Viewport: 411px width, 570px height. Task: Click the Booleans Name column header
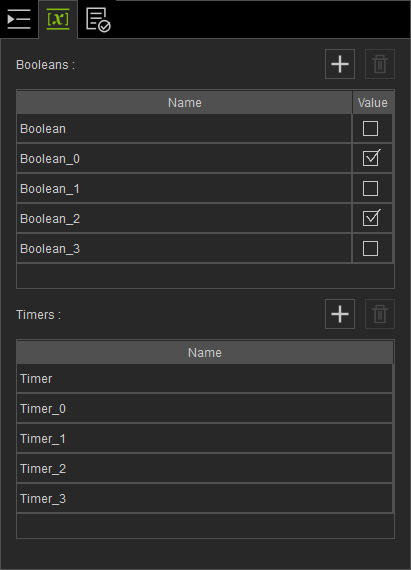point(184,103)
